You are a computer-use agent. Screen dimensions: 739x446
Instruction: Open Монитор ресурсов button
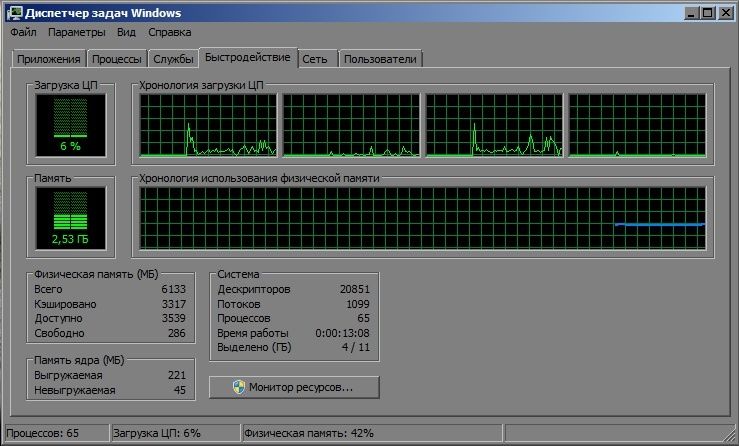(294, 387)
